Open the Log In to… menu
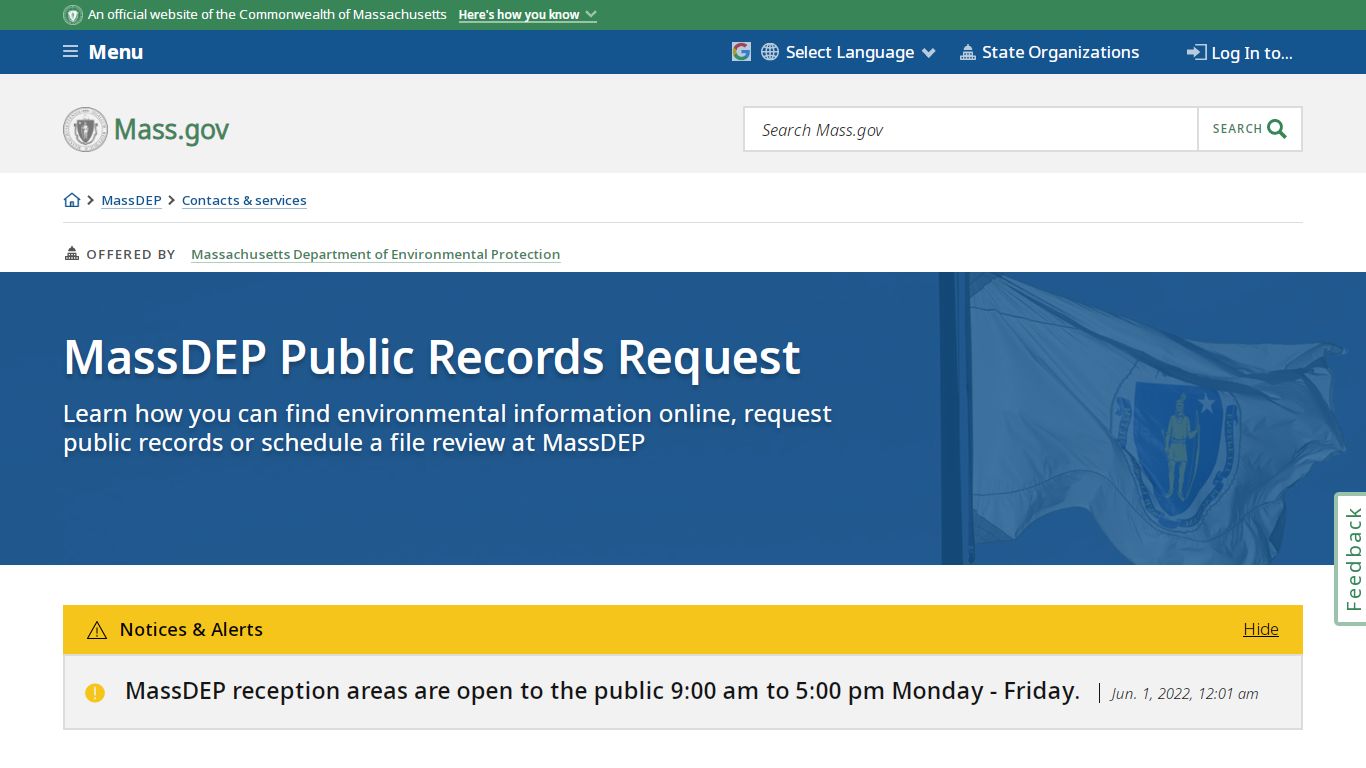The width and height of the screenshot is (1366, 768). tap(1252, 53)
